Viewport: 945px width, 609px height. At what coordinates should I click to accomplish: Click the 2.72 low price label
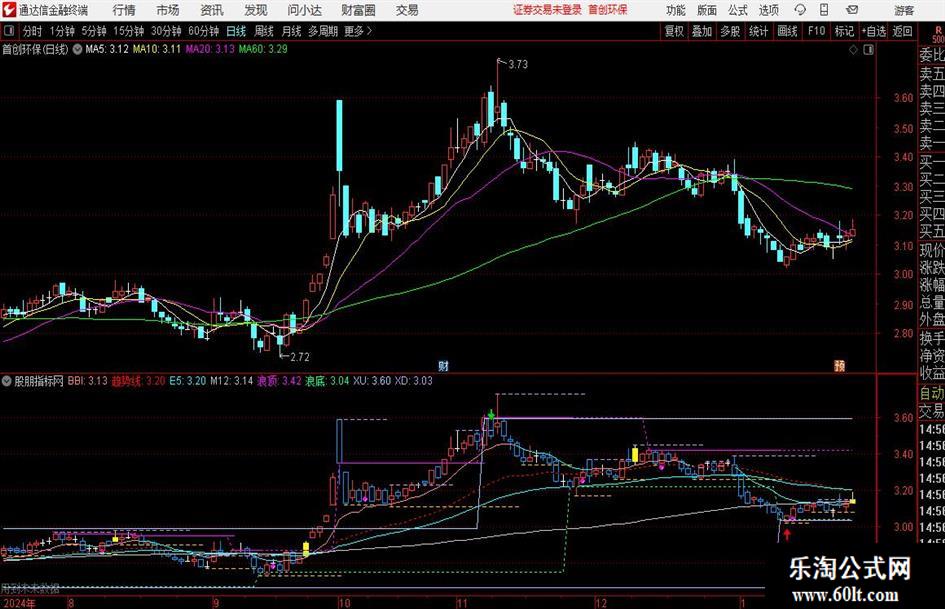tap(300, 357)
